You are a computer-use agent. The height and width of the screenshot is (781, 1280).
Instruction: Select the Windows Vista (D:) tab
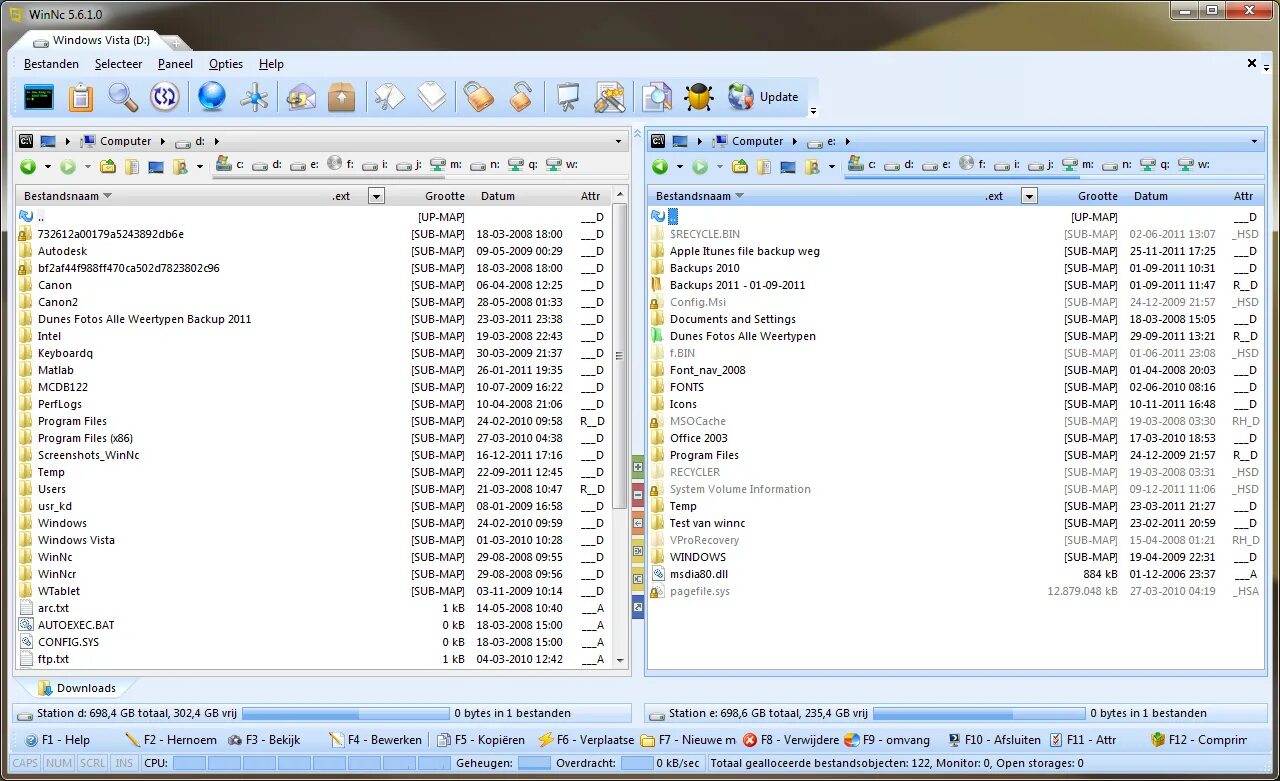point(93,41)
